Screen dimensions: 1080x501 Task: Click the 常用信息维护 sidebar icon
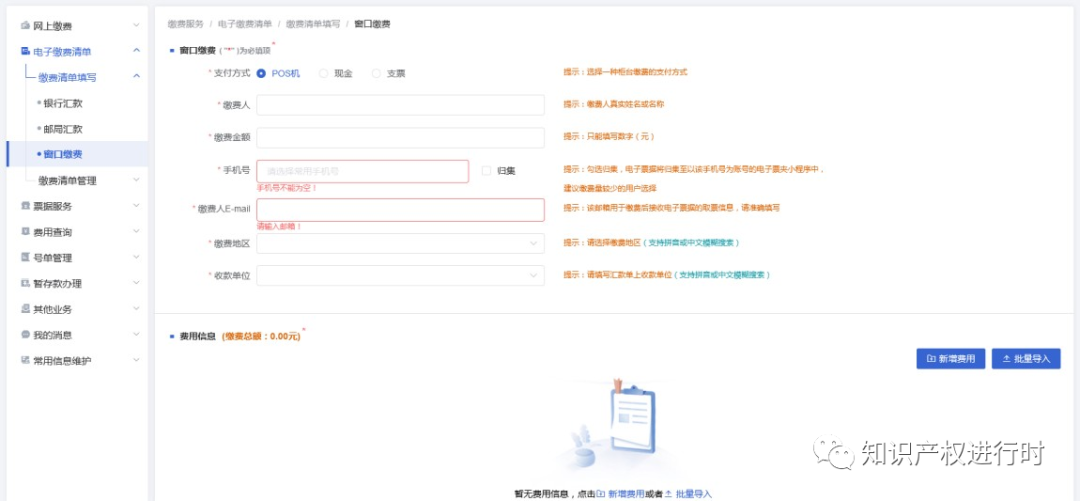tap(25, 361)
